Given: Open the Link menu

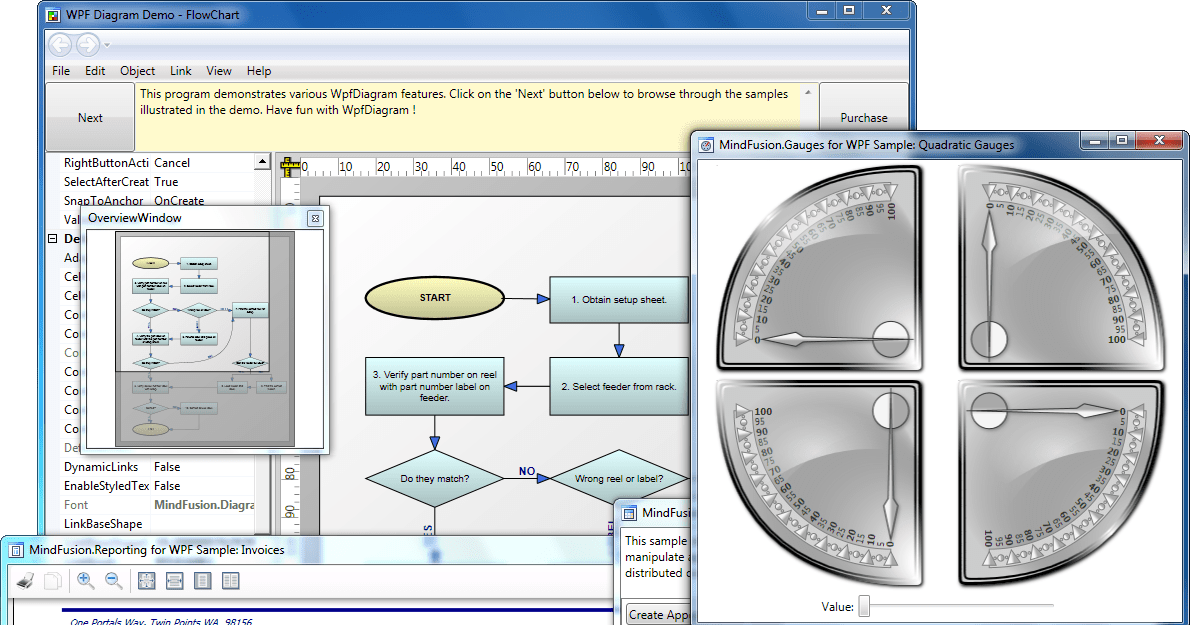Looking at the screenshot, I should coord(180,71).
